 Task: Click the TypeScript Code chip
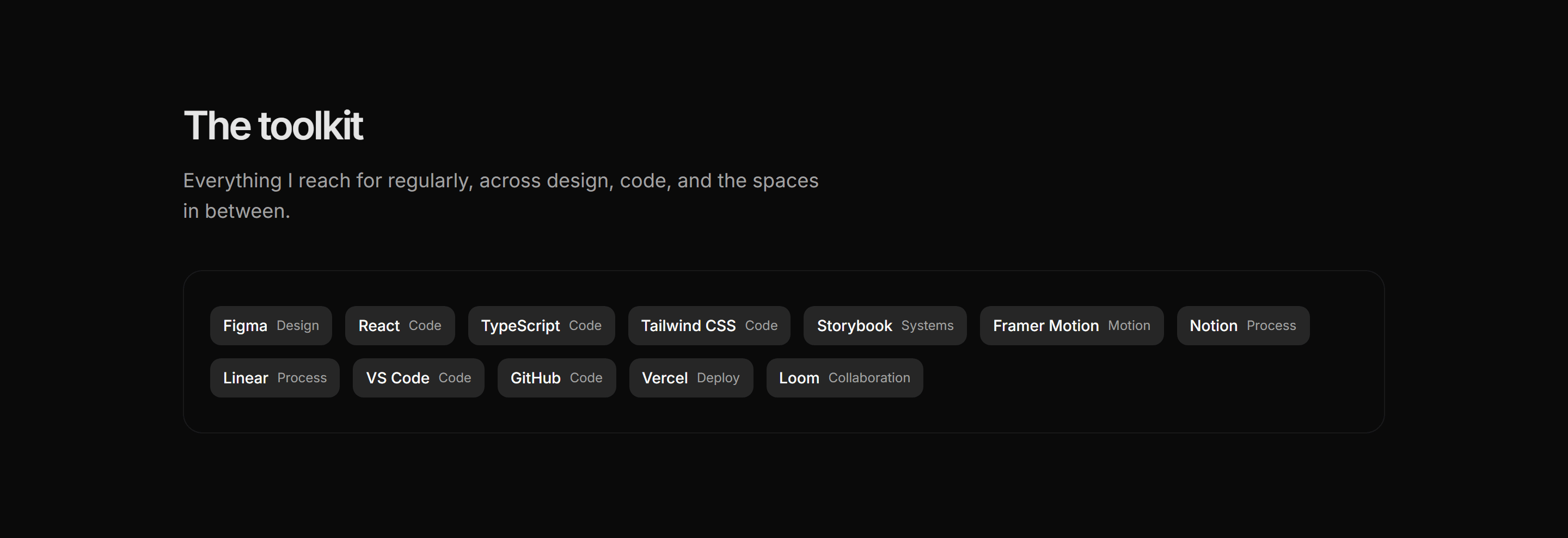point(541,326)
